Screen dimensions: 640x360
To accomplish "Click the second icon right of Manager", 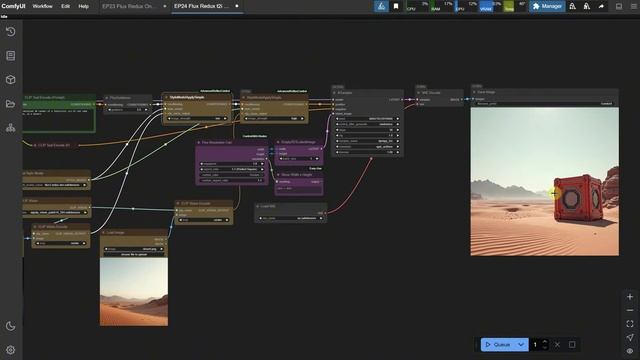I will point(587,6).
